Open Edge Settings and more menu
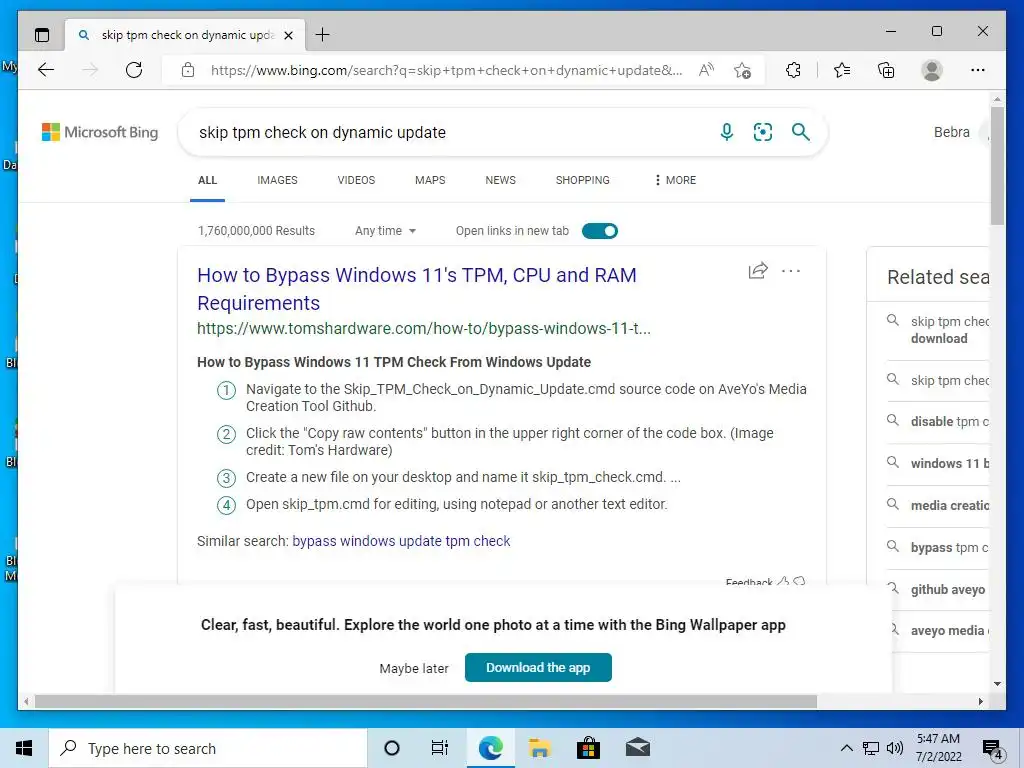This screenshot has width=1024, height=768. pyautogui.click(x=978, y=70)
